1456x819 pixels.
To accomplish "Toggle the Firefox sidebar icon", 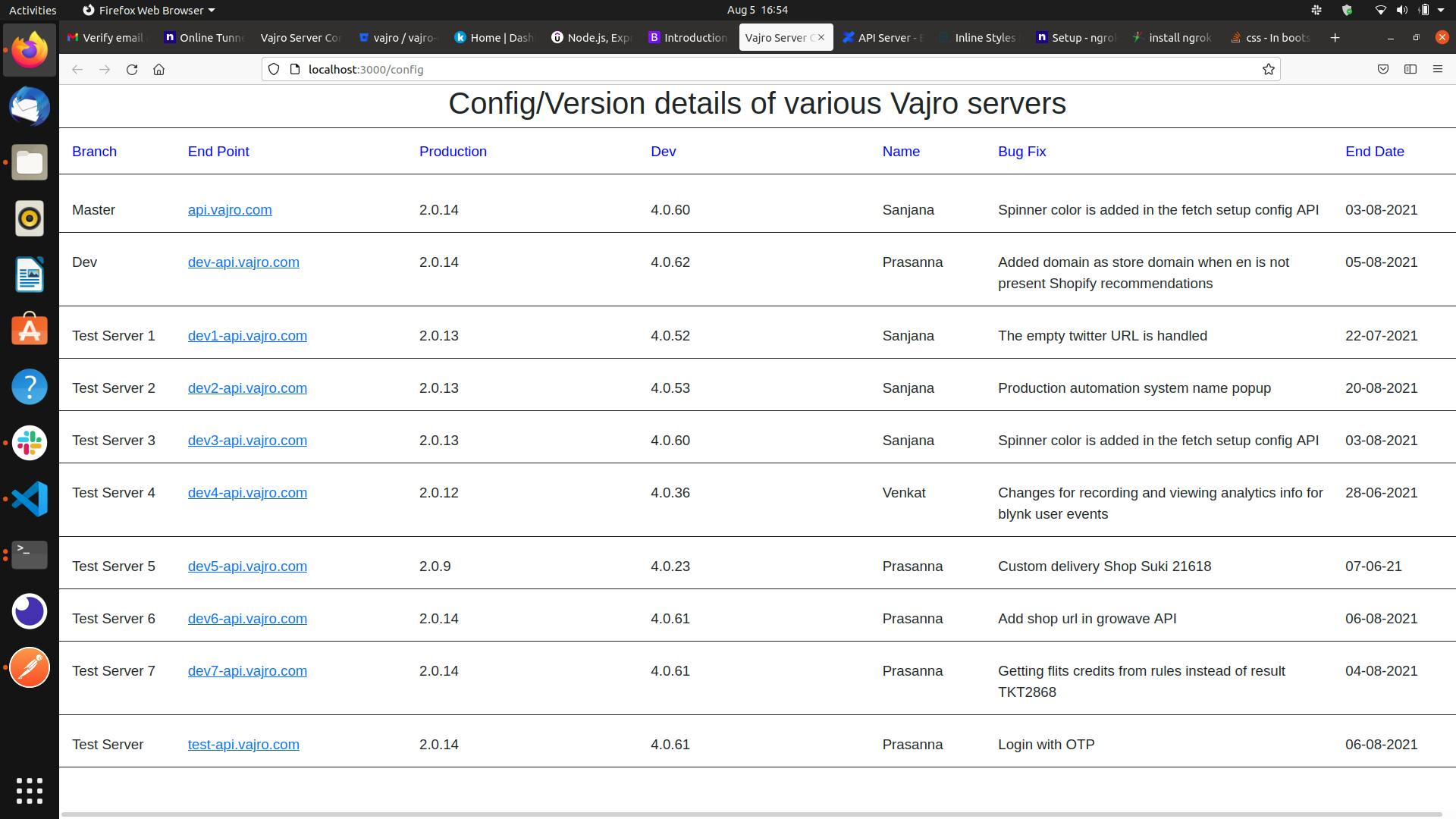I will coord(1410,70).
